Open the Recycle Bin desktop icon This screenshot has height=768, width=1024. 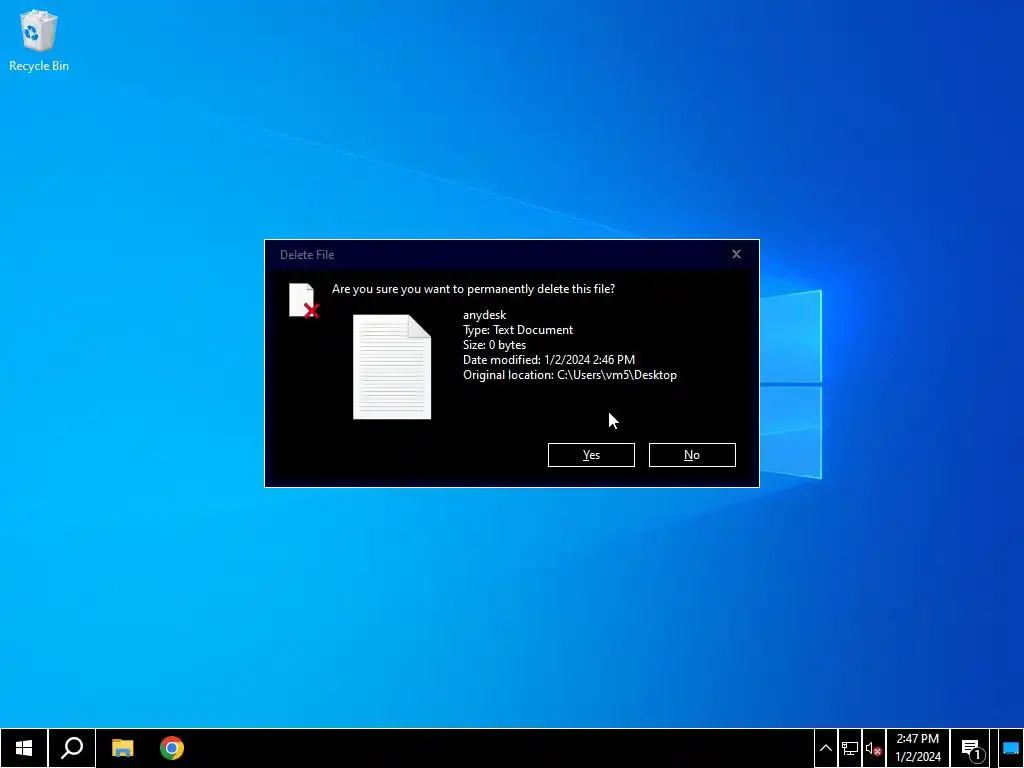point(39,40)
